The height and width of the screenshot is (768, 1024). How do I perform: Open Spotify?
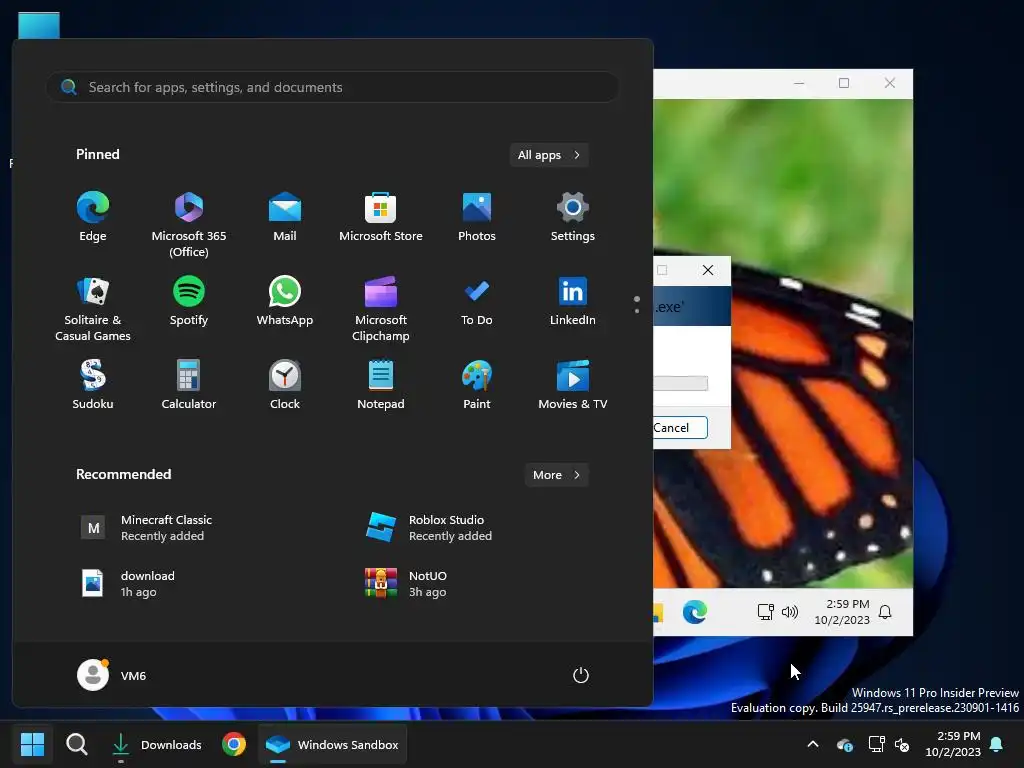click(x=189, y=301)
